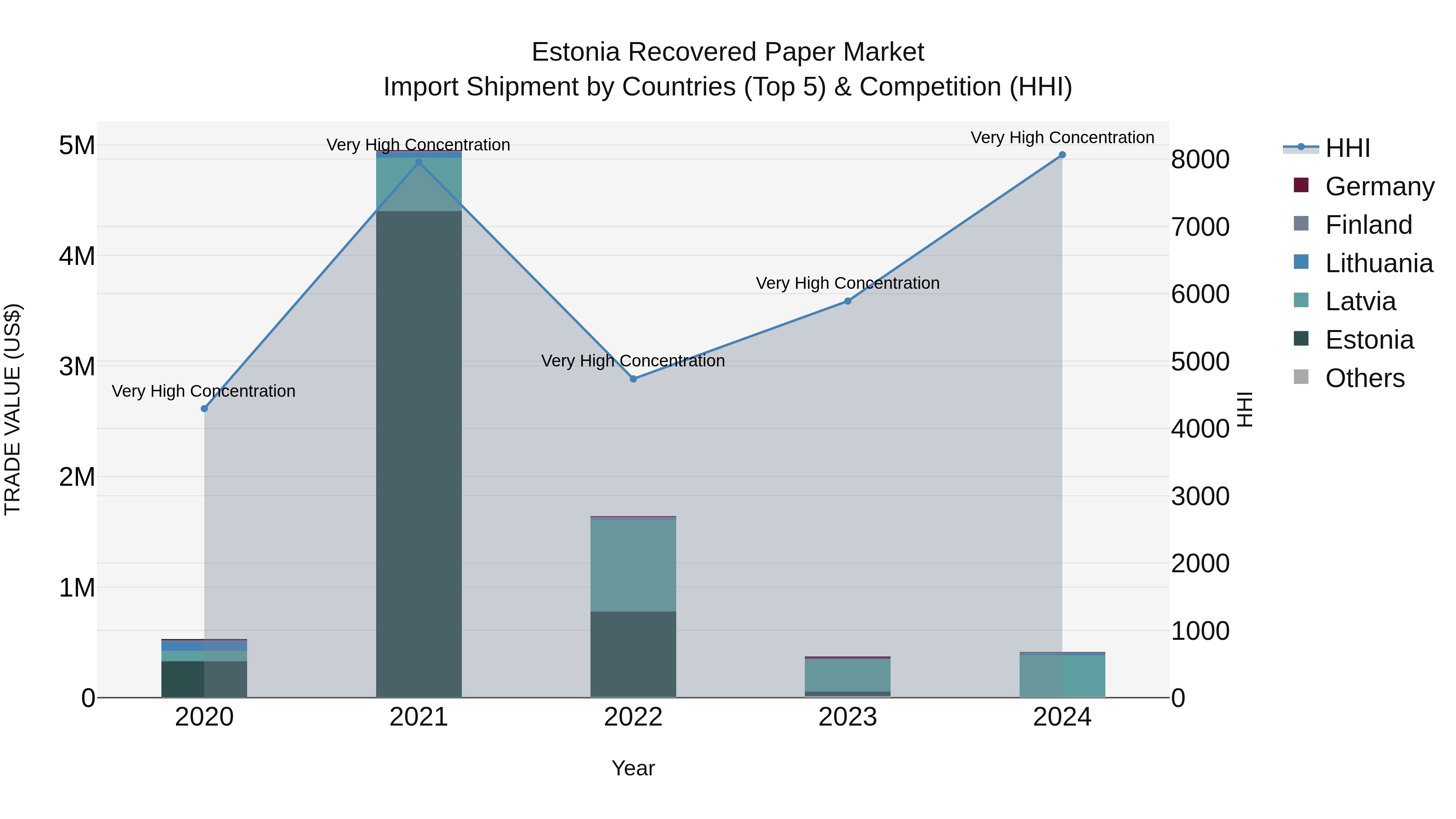Click the Lithuania blue legend swatch

(x=1301, y=262)
